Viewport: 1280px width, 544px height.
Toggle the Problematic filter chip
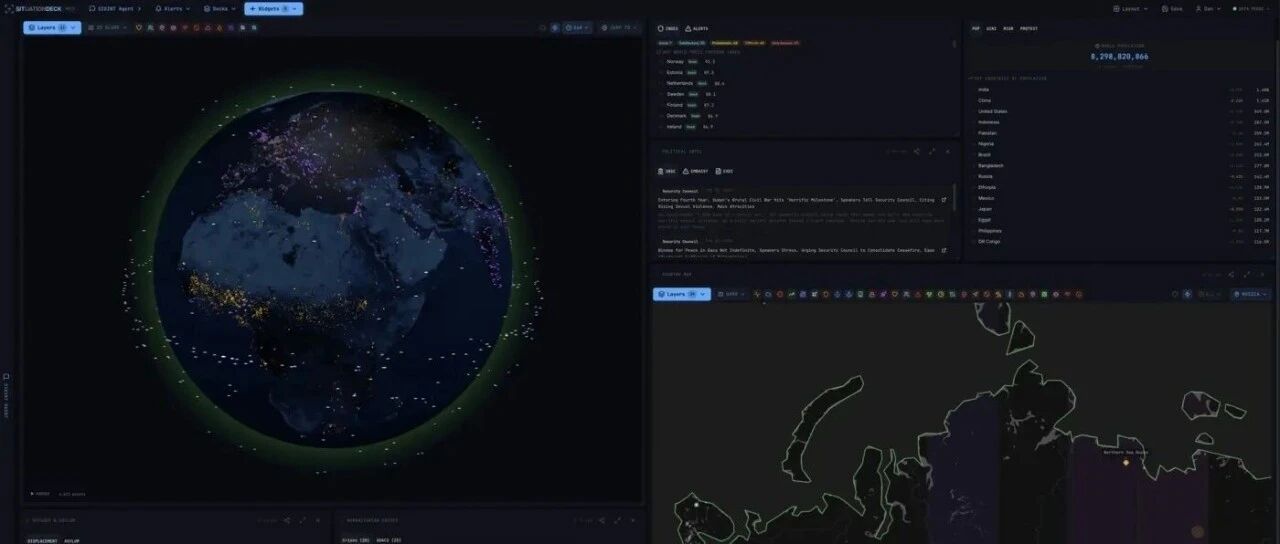pyautogui.click(x=724, y=43)
